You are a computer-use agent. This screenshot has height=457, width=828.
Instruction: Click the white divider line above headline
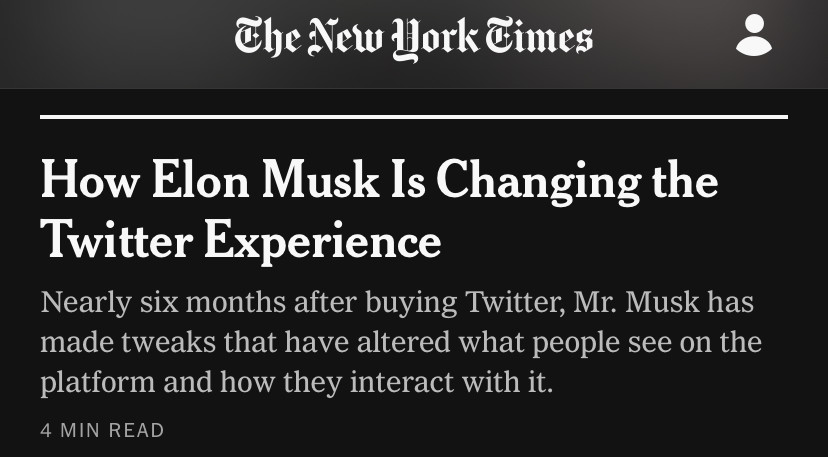pos(413,117)
